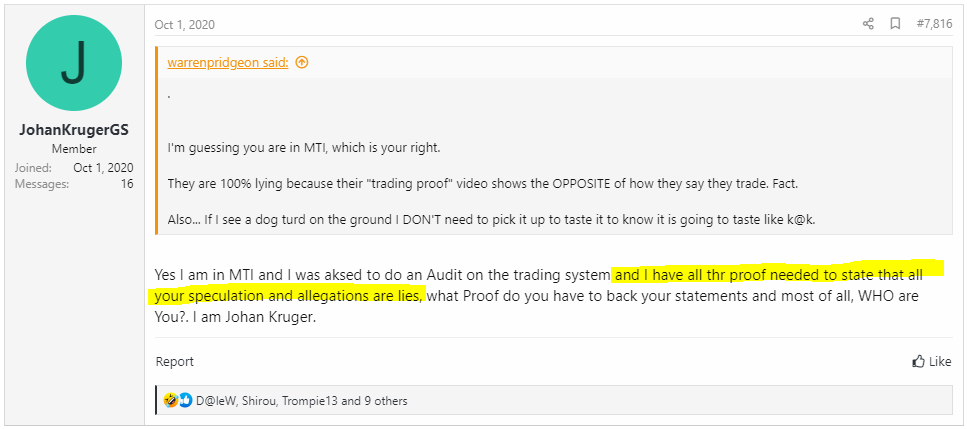The image size is (967, 429).
Task: Click the Oct 1, 2020 post date
Action: (x=184, y=25)
